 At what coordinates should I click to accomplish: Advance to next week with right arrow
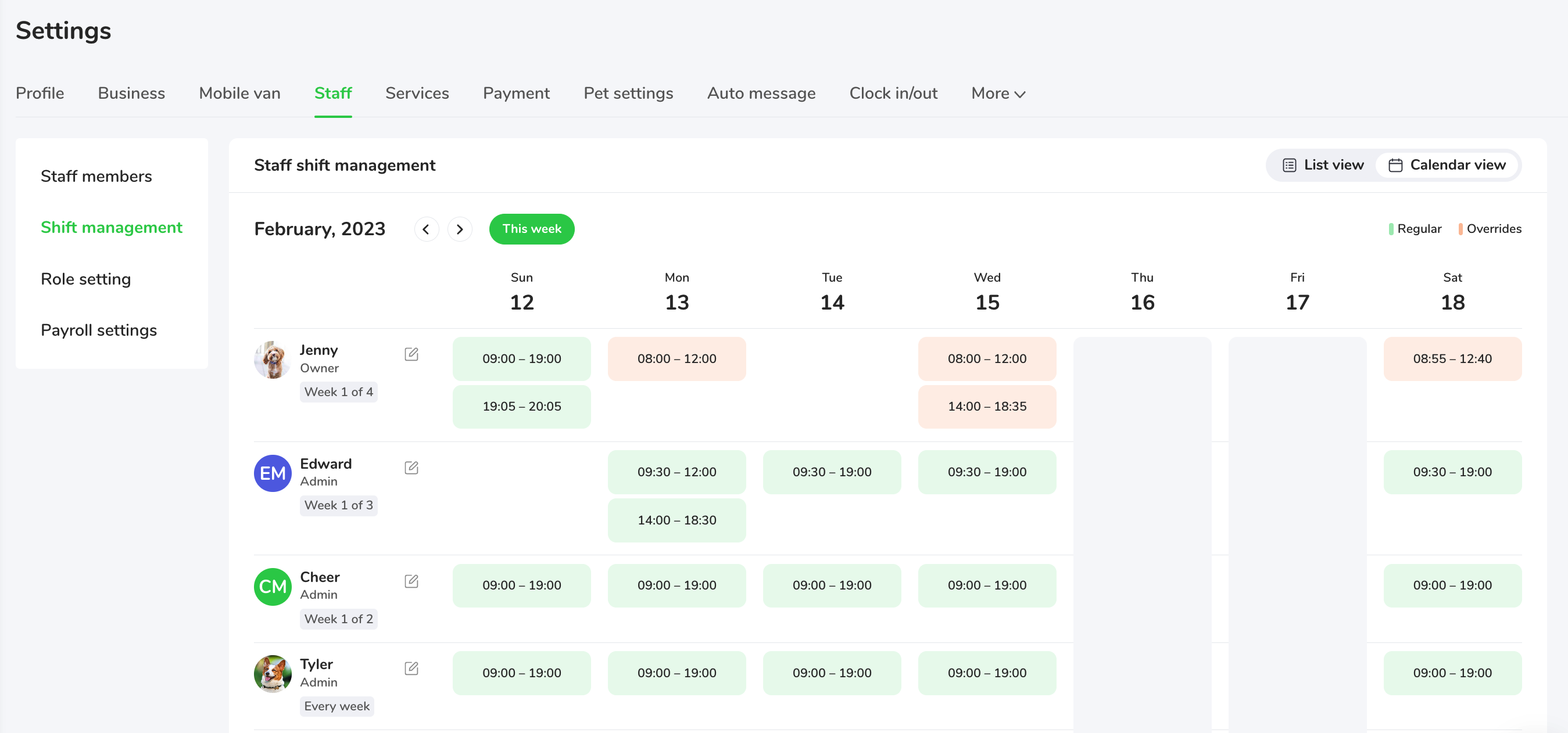click(460, 229)
